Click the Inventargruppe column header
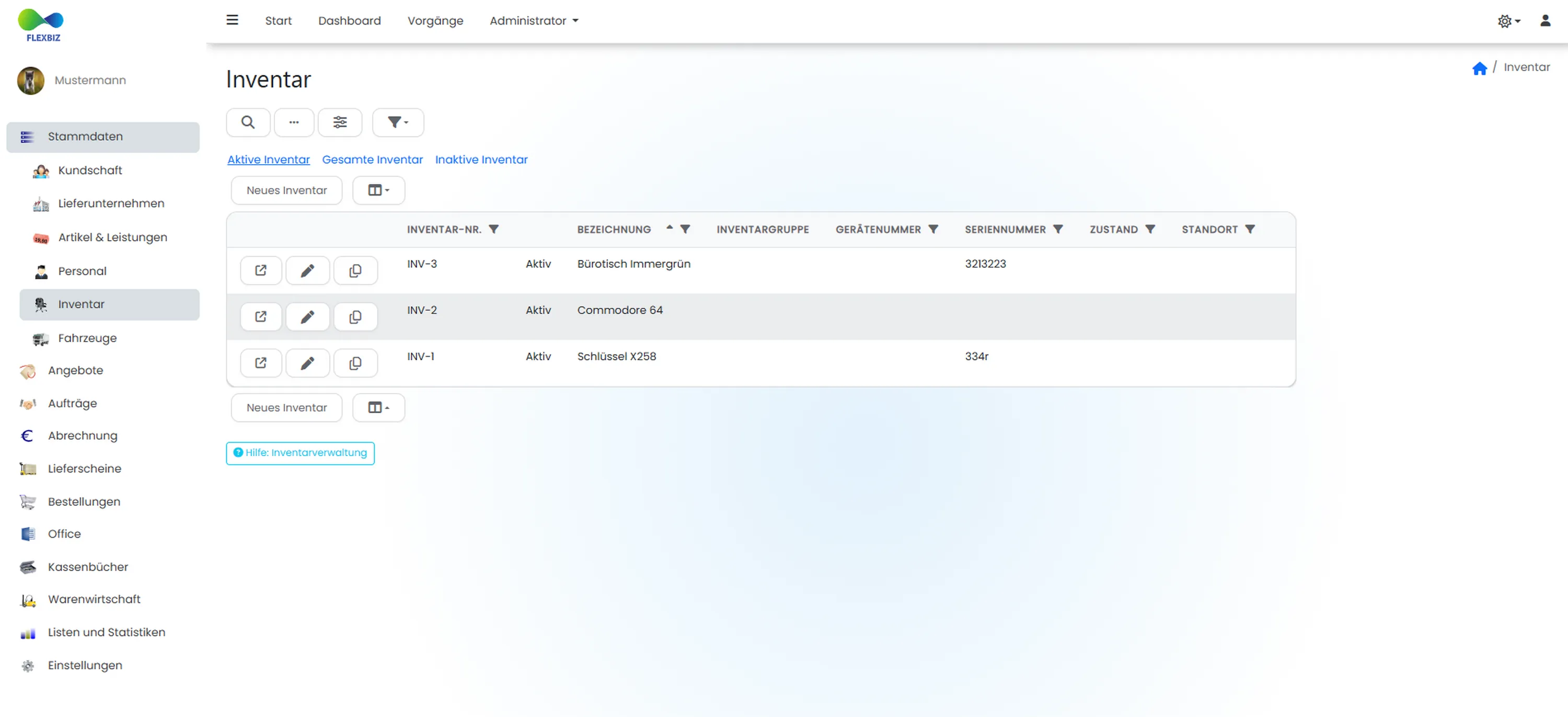Image resolution: width=1568 pixels, height=717 pixels. pos(762,230)
